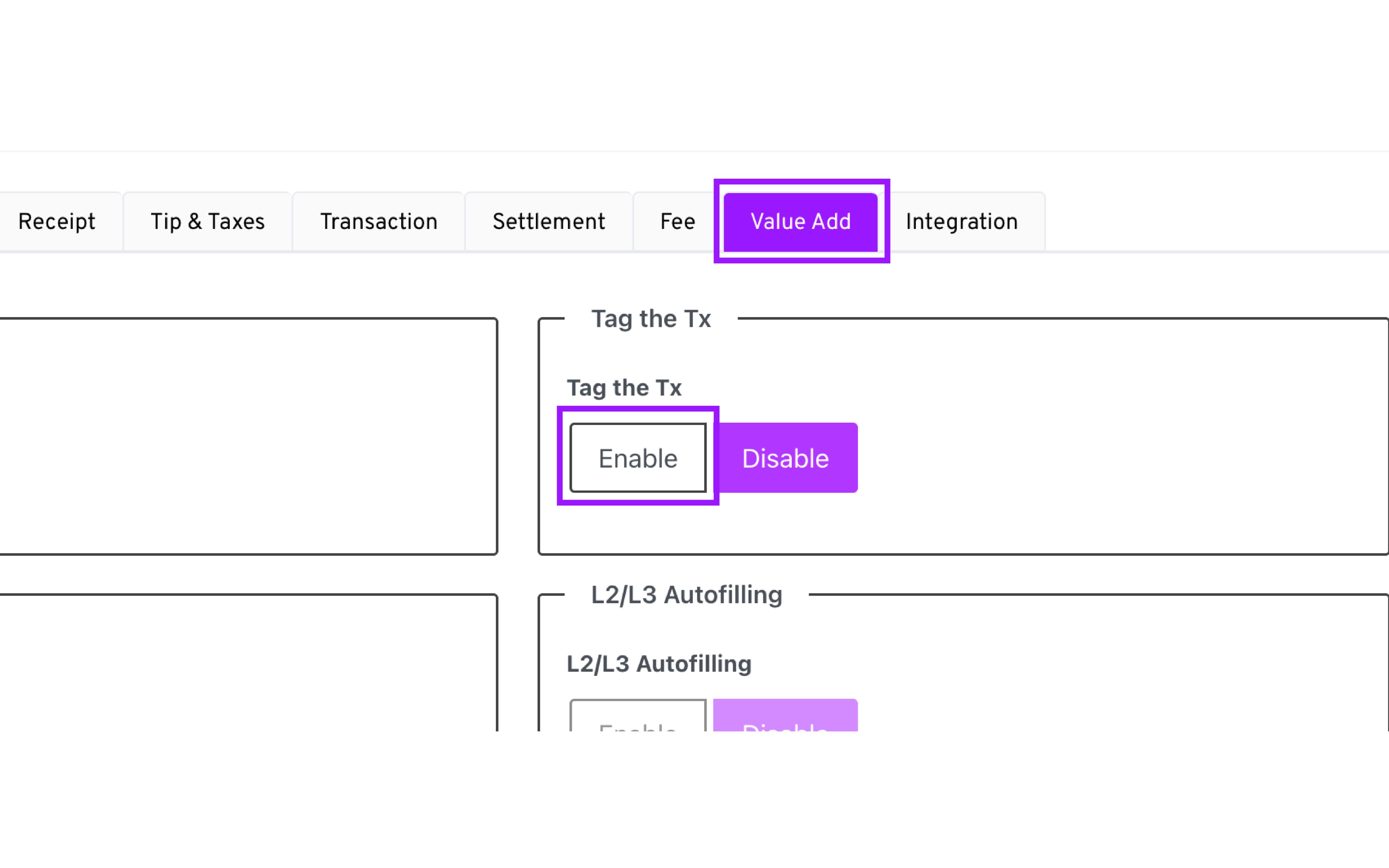Click empty space right of Tag the Tx Disable button

[1091, 458]
